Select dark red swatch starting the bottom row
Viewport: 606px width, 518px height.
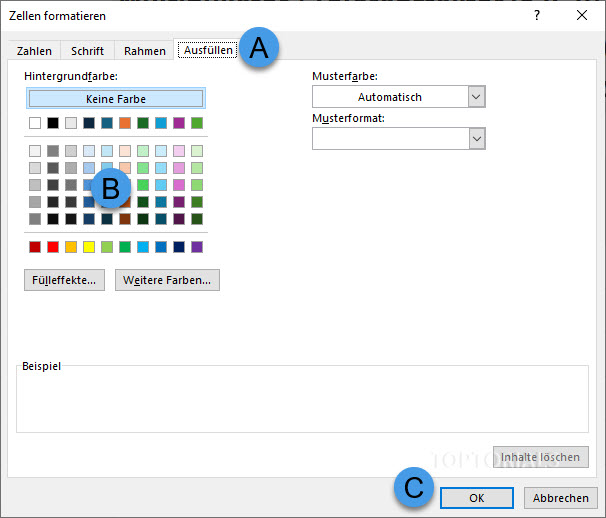coord(35,247)
